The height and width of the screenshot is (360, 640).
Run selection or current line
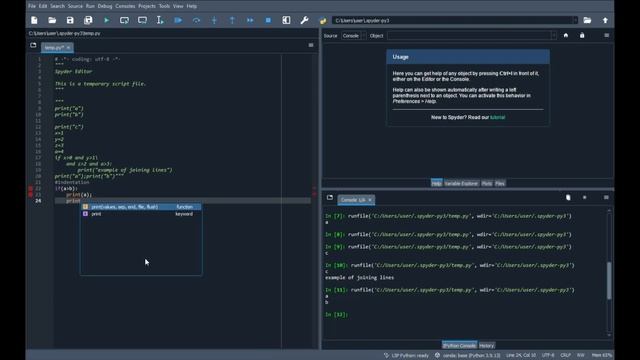coord(160,20)
